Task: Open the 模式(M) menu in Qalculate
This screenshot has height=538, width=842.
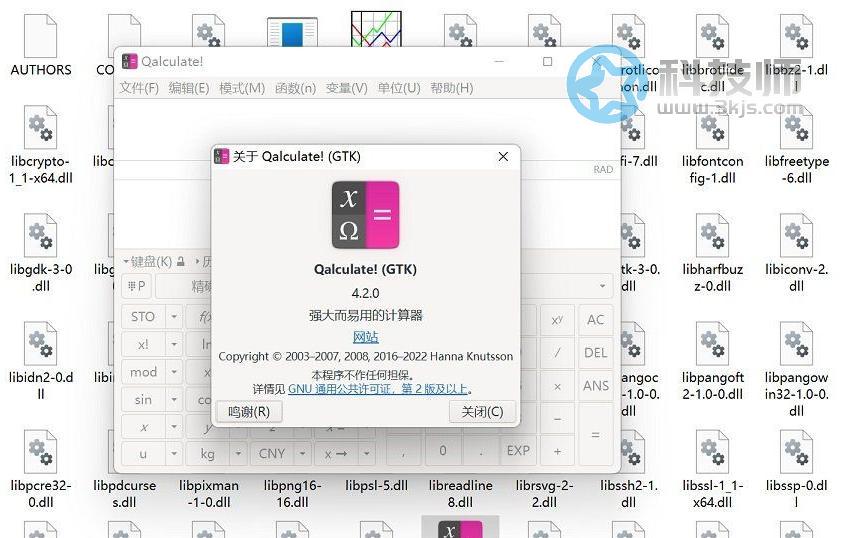Action: (242, 88)
